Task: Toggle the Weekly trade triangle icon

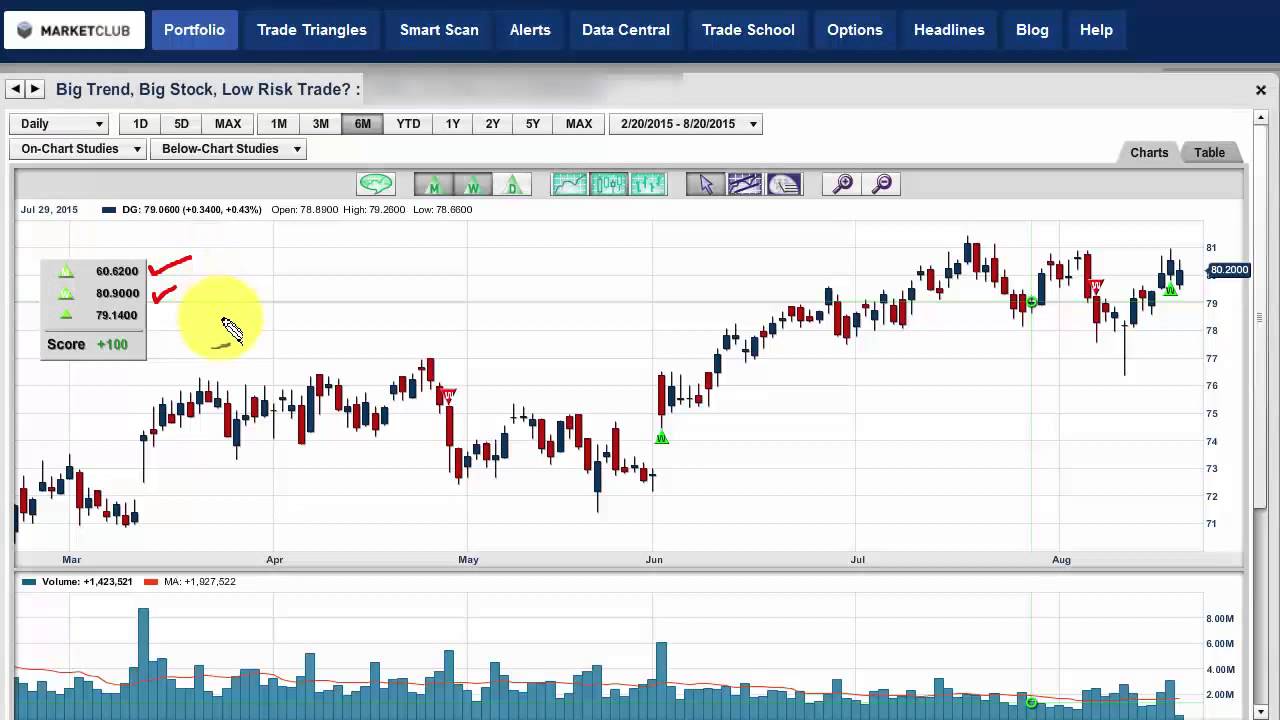Action: coord(473,184)
